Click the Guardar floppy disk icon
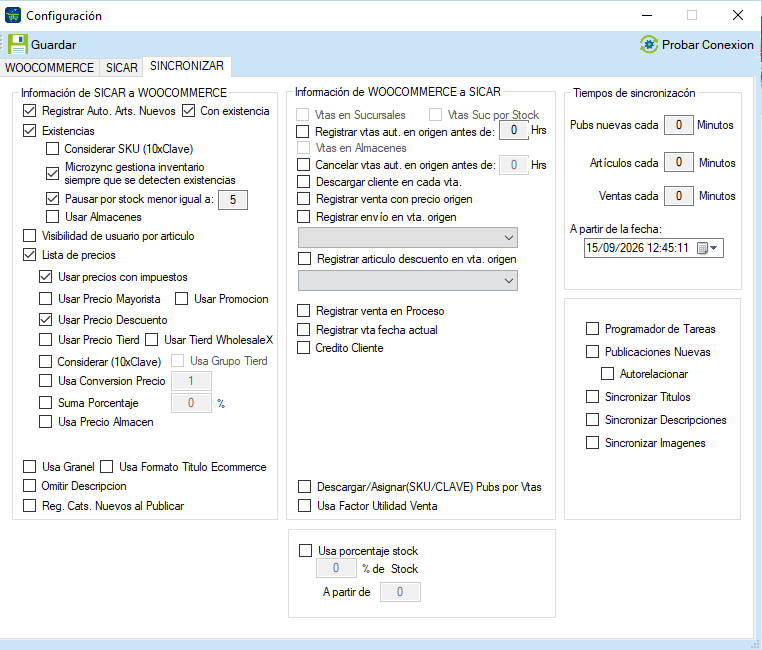The height and width of the screenshot is (650, 762). point(17,45)
